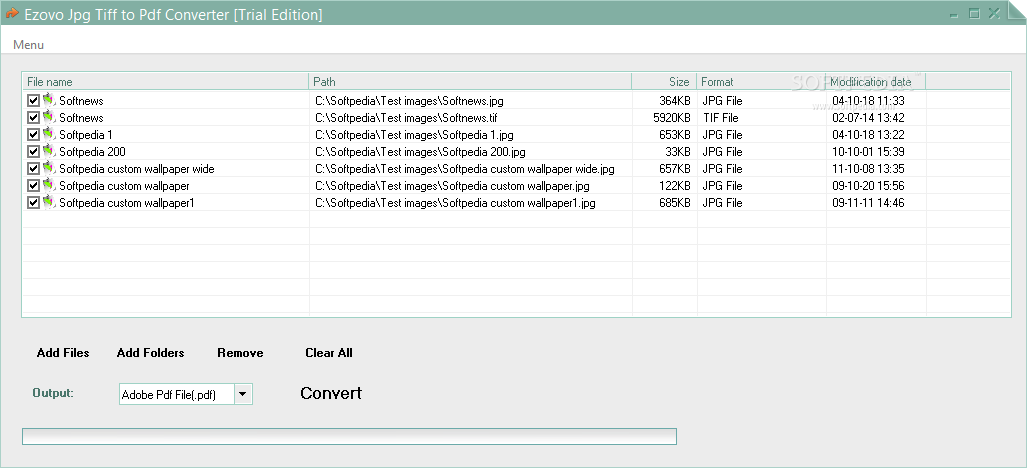This screenshot has height=468, width=1027.
Task: Click the TIF File format cell
Action: [x=720, y=118]
